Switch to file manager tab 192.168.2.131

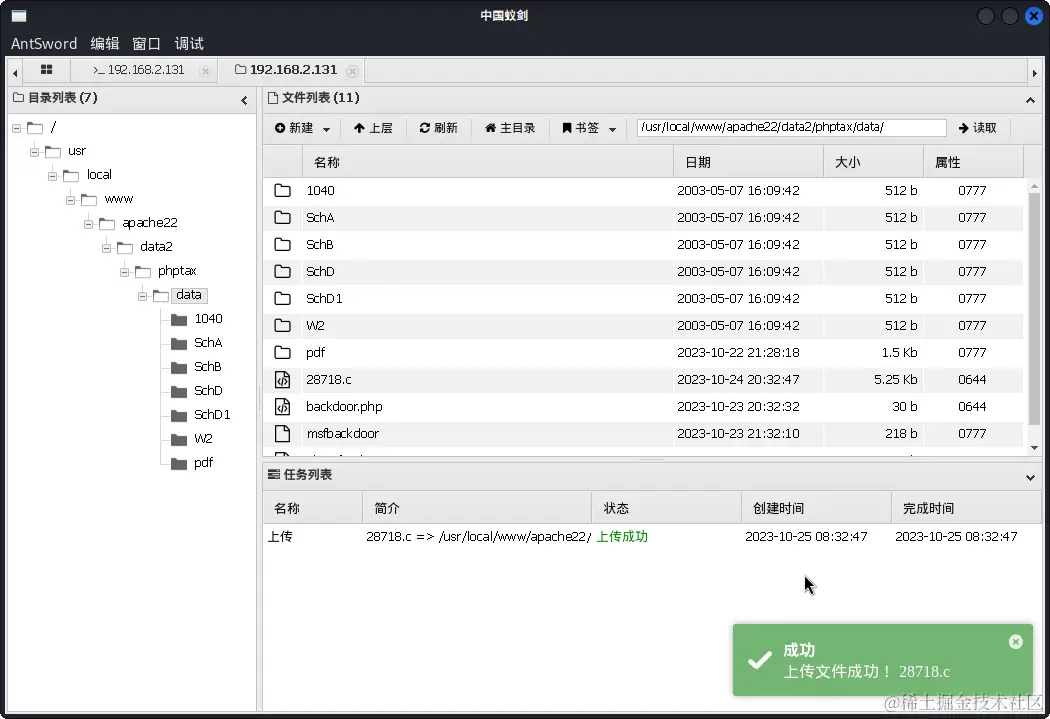pos(287,70)
